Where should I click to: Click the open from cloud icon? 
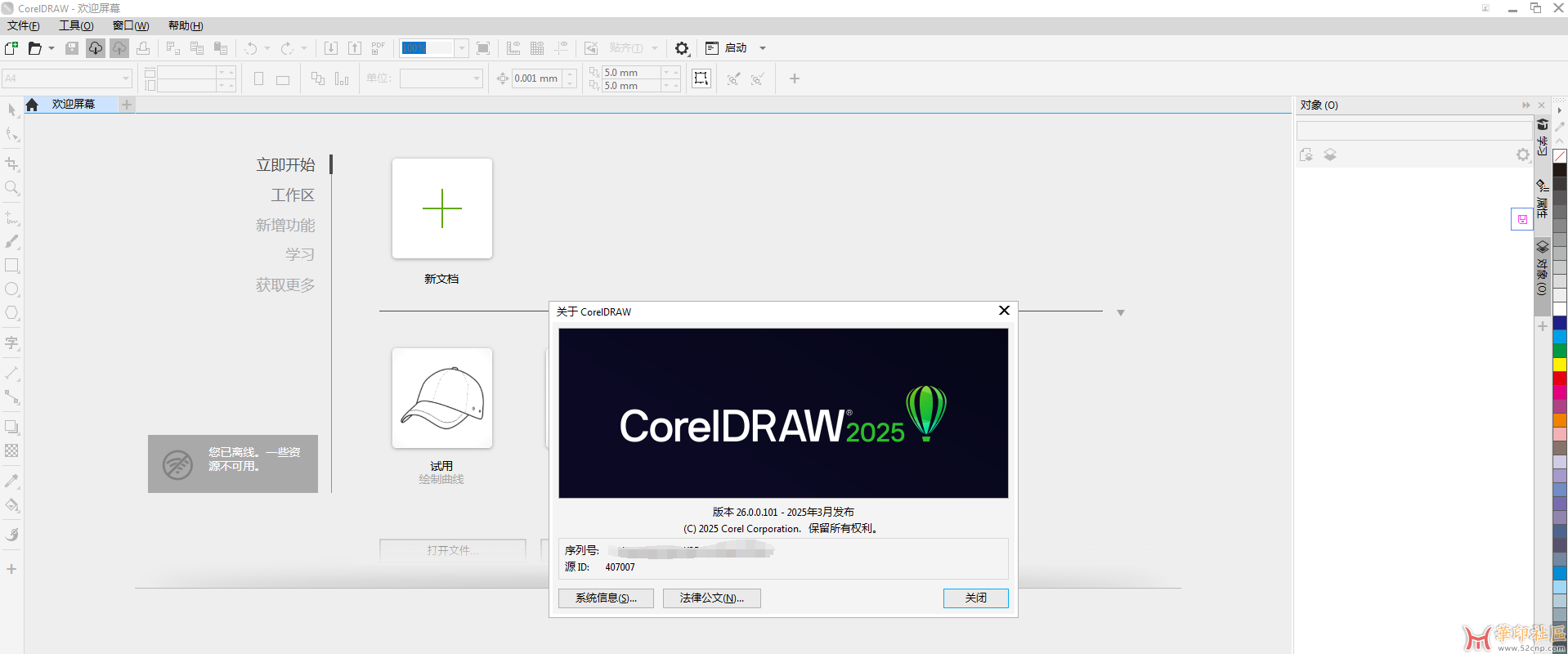click(x=96, y=48)
